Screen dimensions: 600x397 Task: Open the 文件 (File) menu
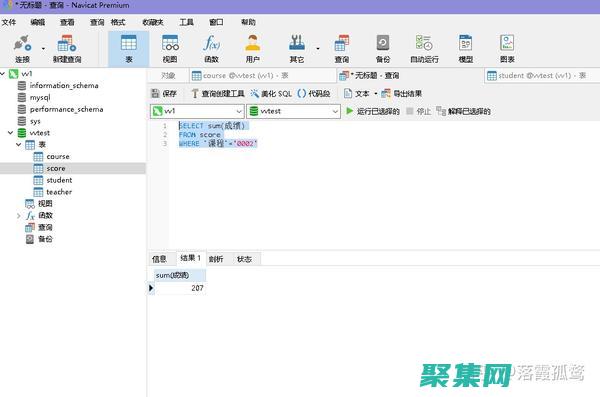(x=9, y=22)
